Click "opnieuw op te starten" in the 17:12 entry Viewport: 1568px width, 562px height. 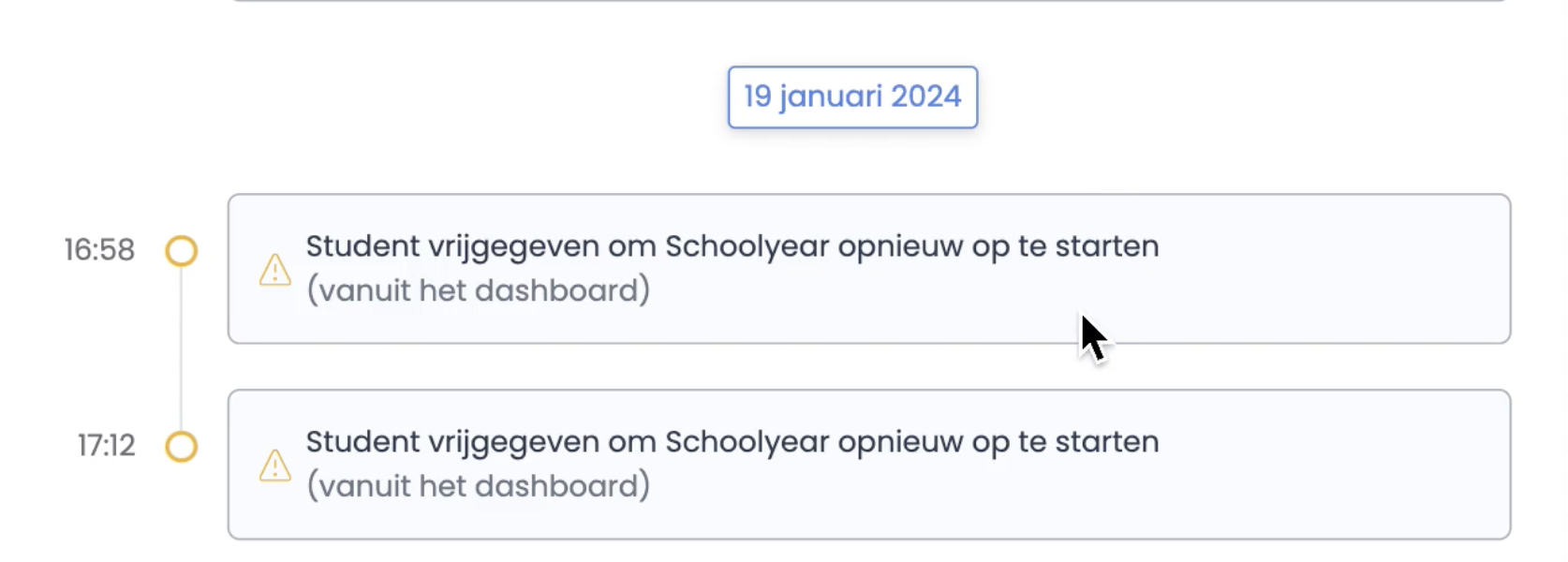point(998,442)
